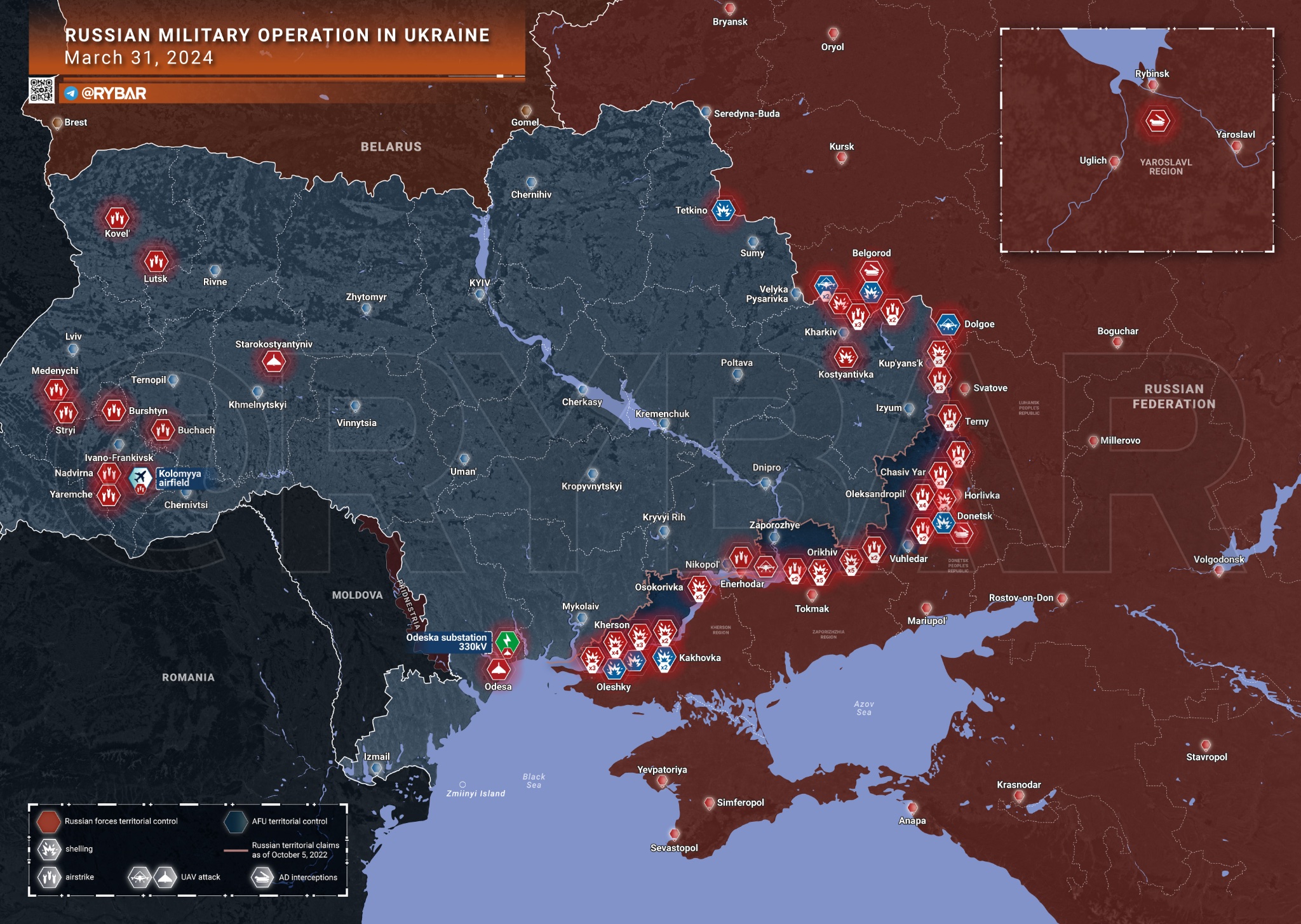The height and width of the screenshot is (924, 1301).
Task: Select the UAV attack icon above Odesa
Action: pyautogui.click(x=497, y=669)
